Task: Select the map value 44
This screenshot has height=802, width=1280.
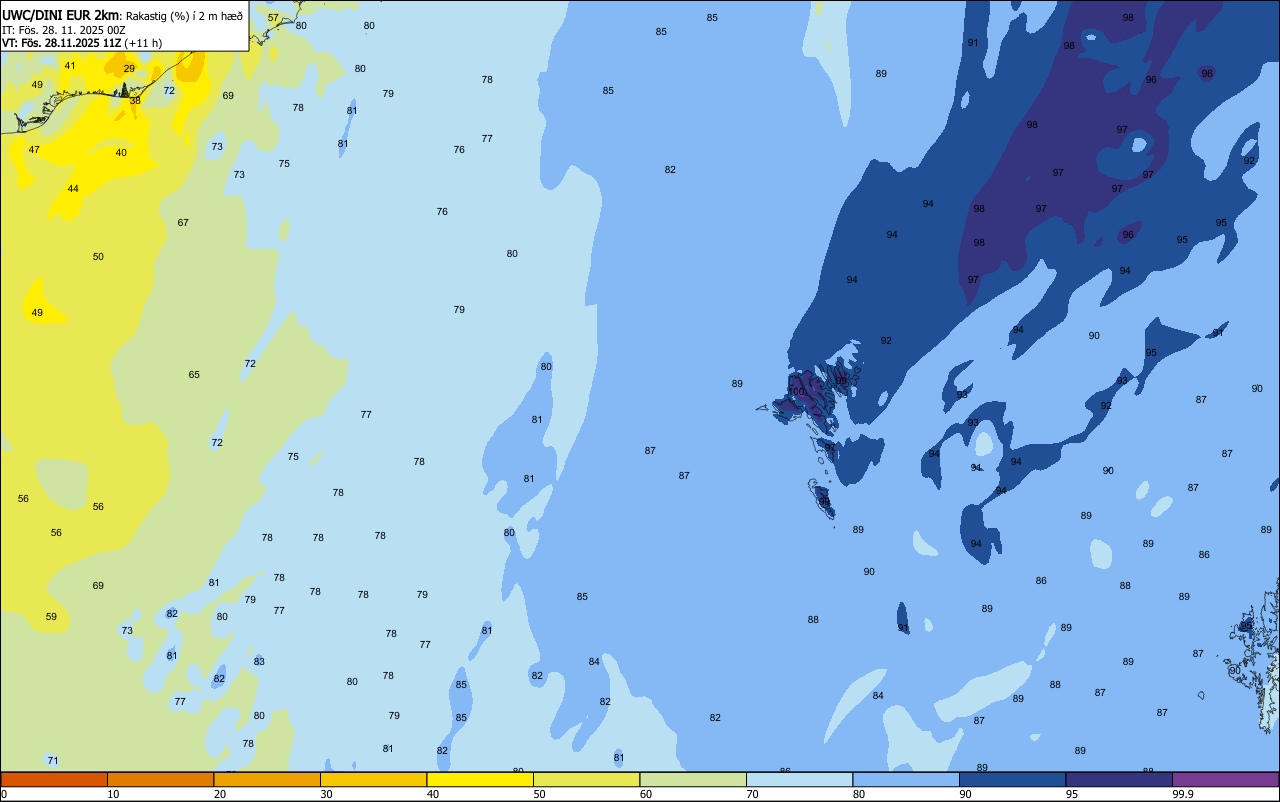Action: [73, 189]
